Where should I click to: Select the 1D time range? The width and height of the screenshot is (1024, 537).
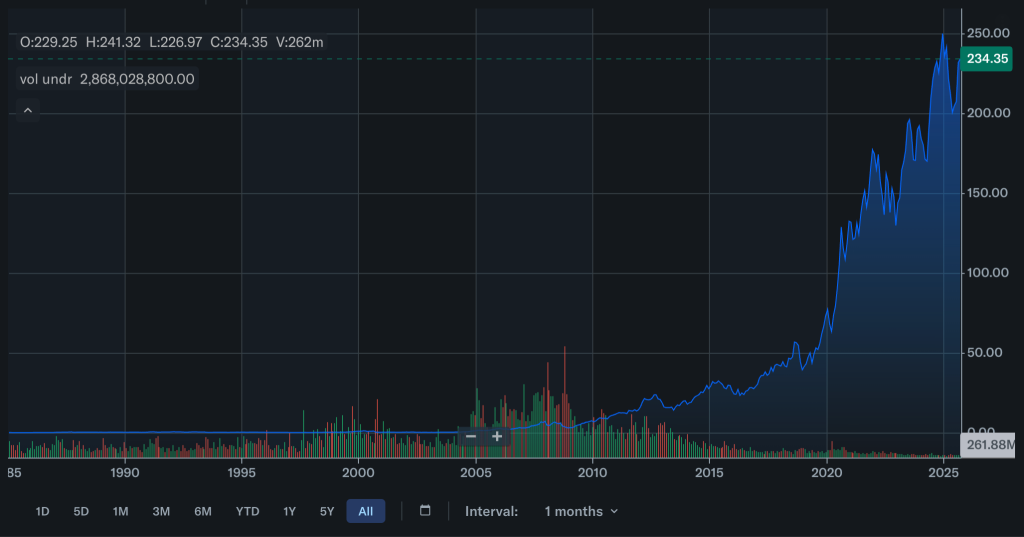pyautogui.click(x=42, y=511)
